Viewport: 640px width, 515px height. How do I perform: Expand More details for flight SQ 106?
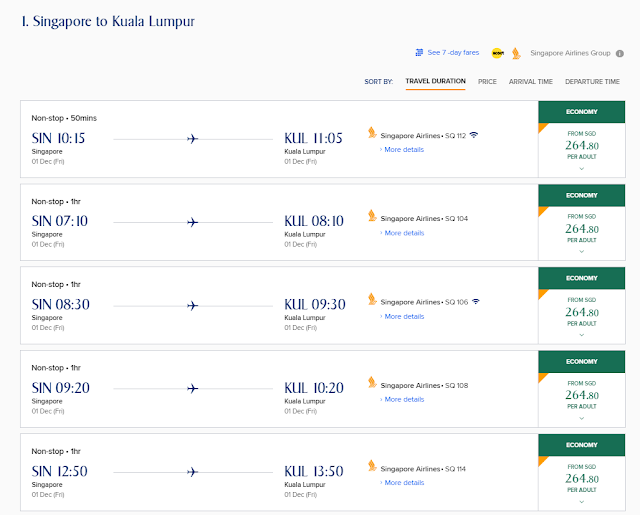click(403, 316)
